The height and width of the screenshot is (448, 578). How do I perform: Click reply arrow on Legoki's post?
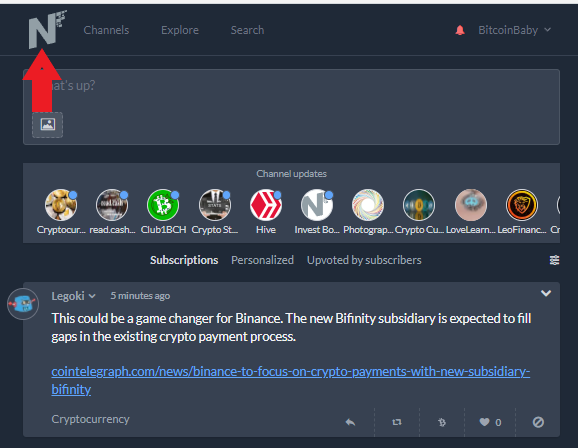tap(350, 422)
